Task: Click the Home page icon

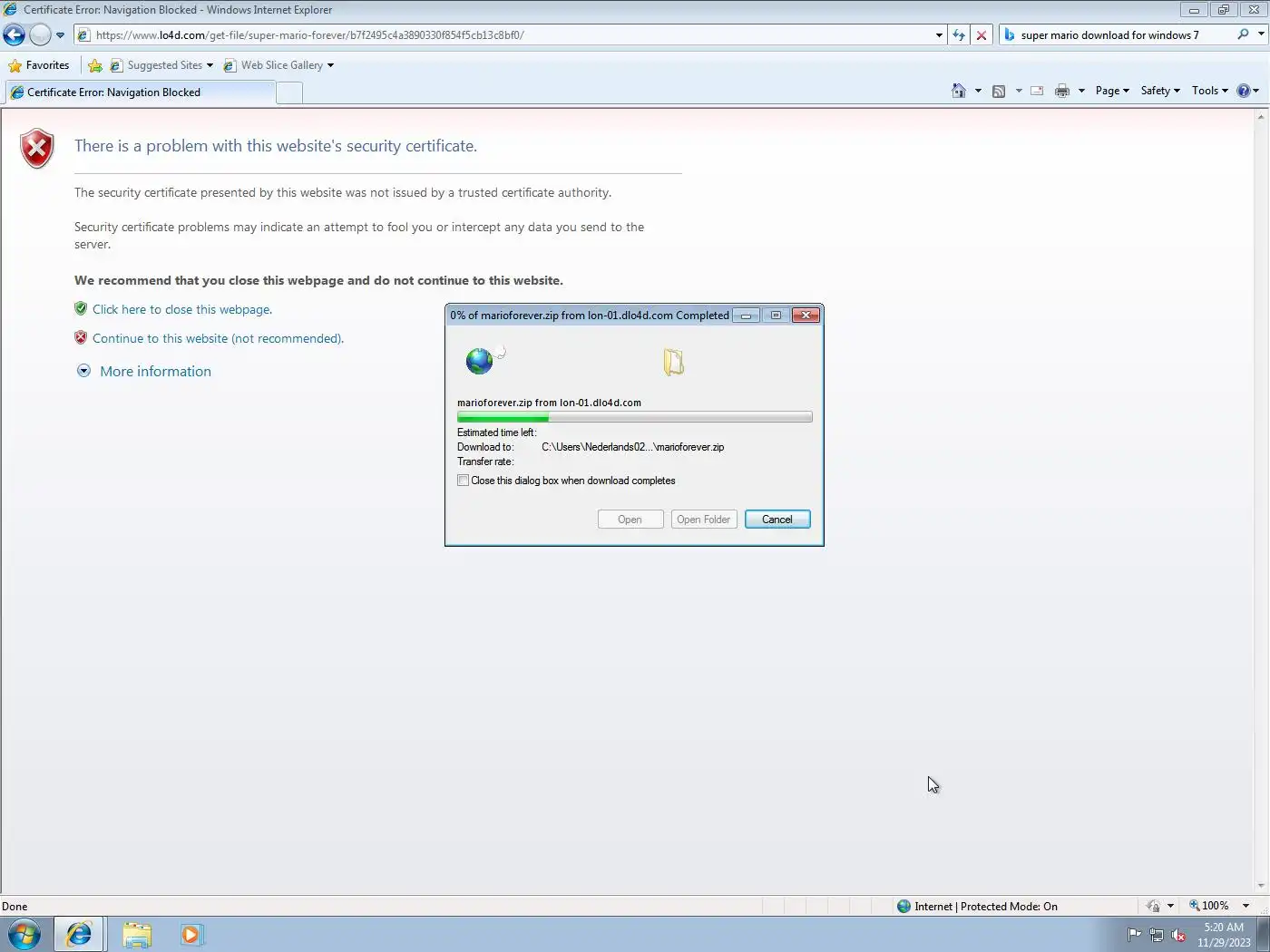Action: (958, 91)
